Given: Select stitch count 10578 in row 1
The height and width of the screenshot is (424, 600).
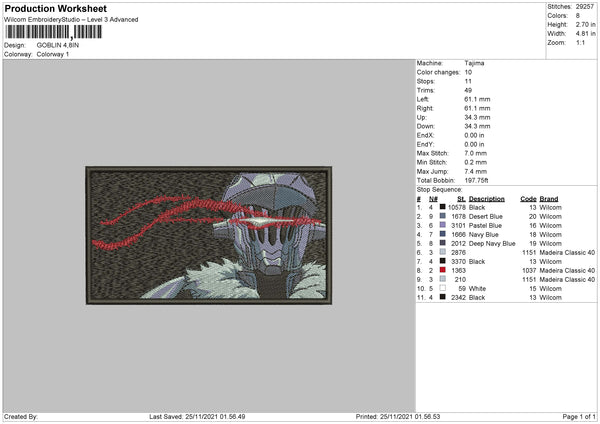Looking at the screenshot, I should click(x=457, y=207).
